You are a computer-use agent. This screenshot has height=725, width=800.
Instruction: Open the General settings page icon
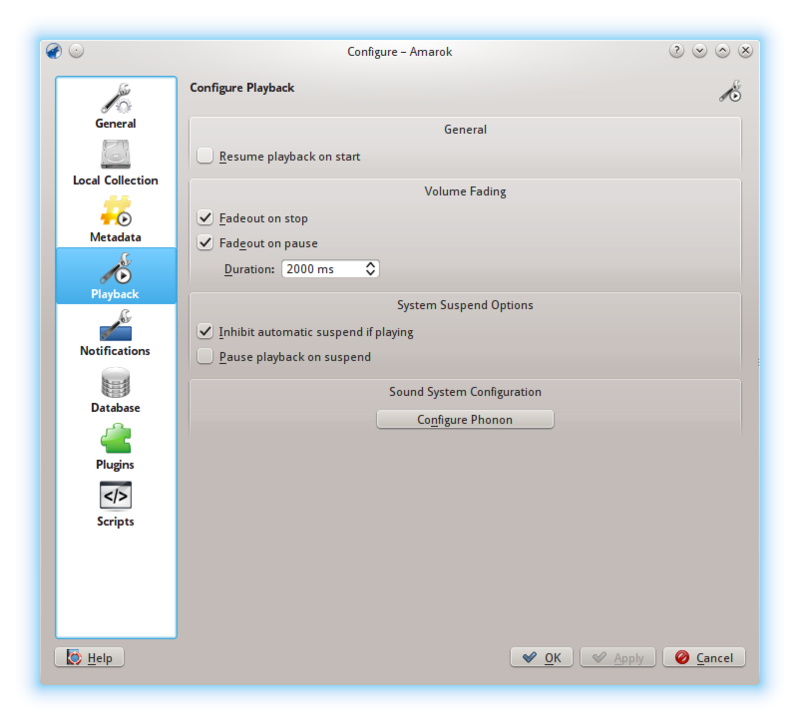point(116,98)
